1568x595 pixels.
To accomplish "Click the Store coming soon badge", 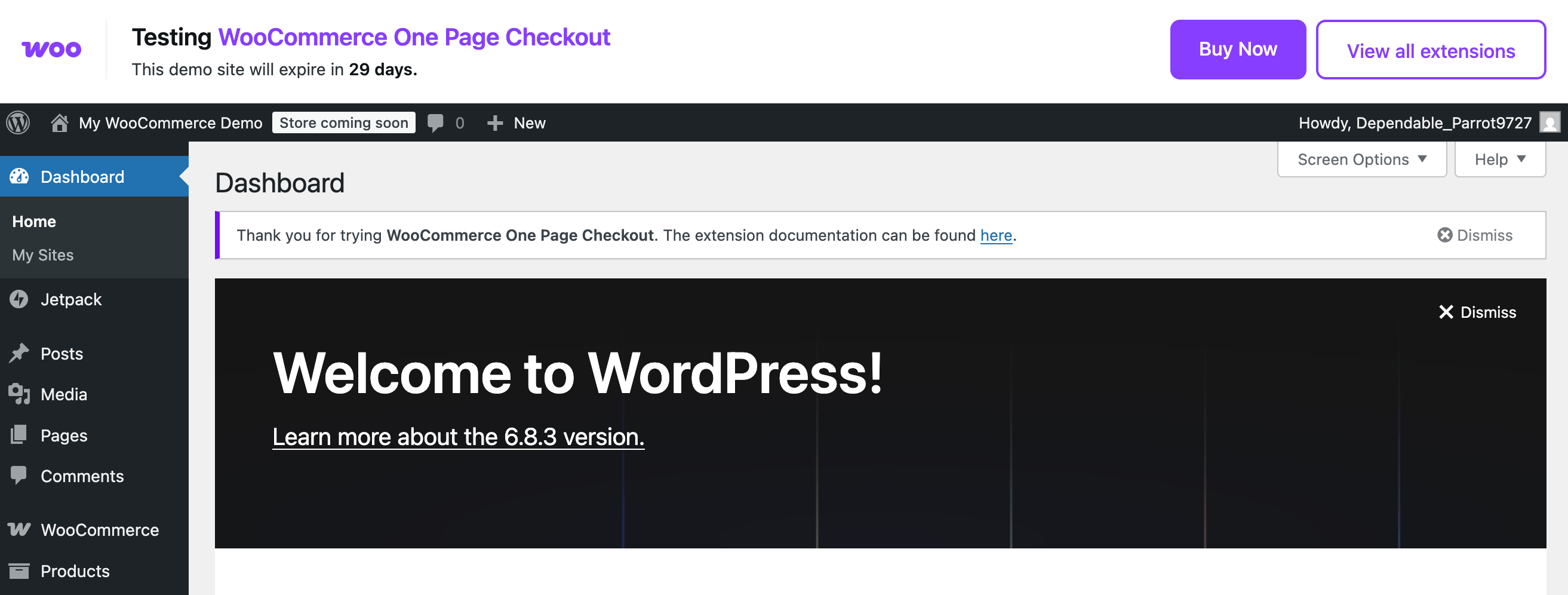I will coord(343,122).
